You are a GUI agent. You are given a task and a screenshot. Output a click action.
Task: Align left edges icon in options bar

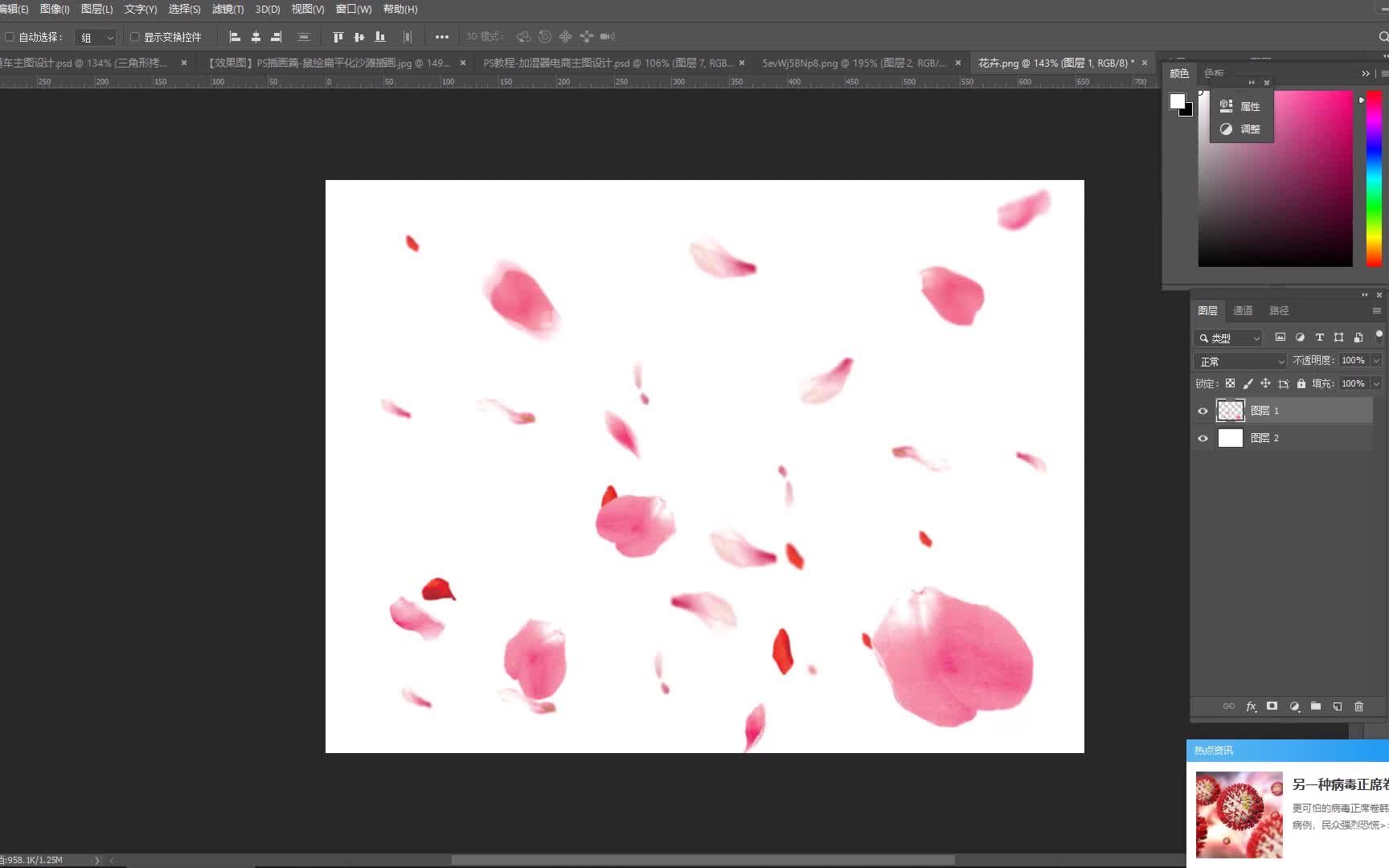point(235,37)
